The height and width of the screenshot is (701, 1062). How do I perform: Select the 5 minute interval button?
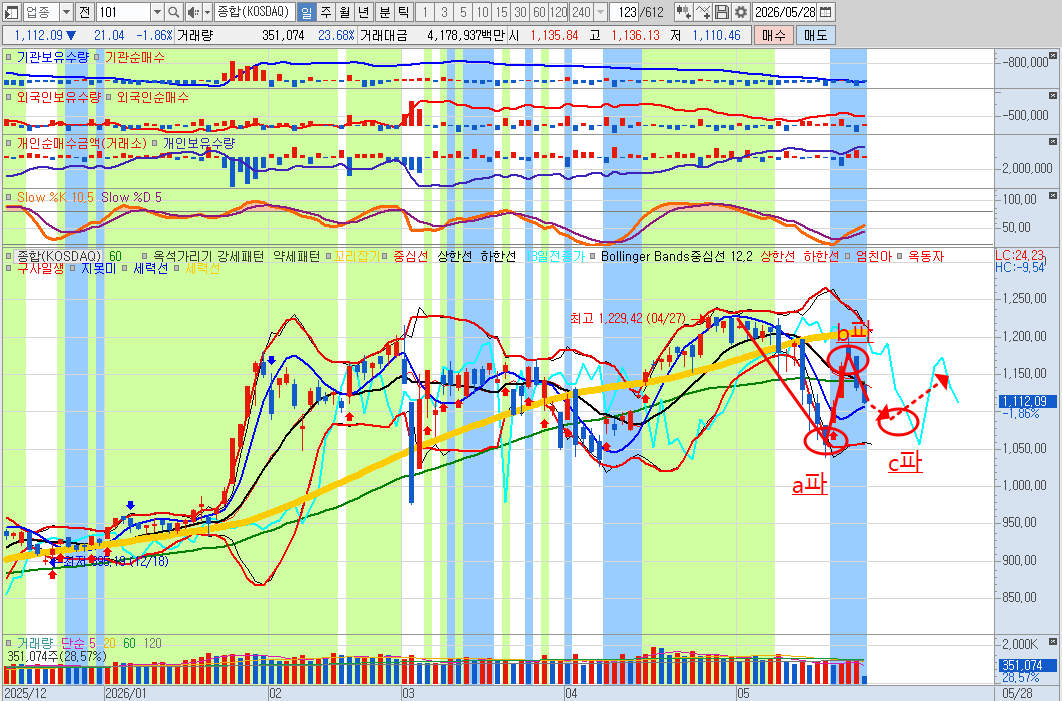pyautogui.click(x=463, y=12)
